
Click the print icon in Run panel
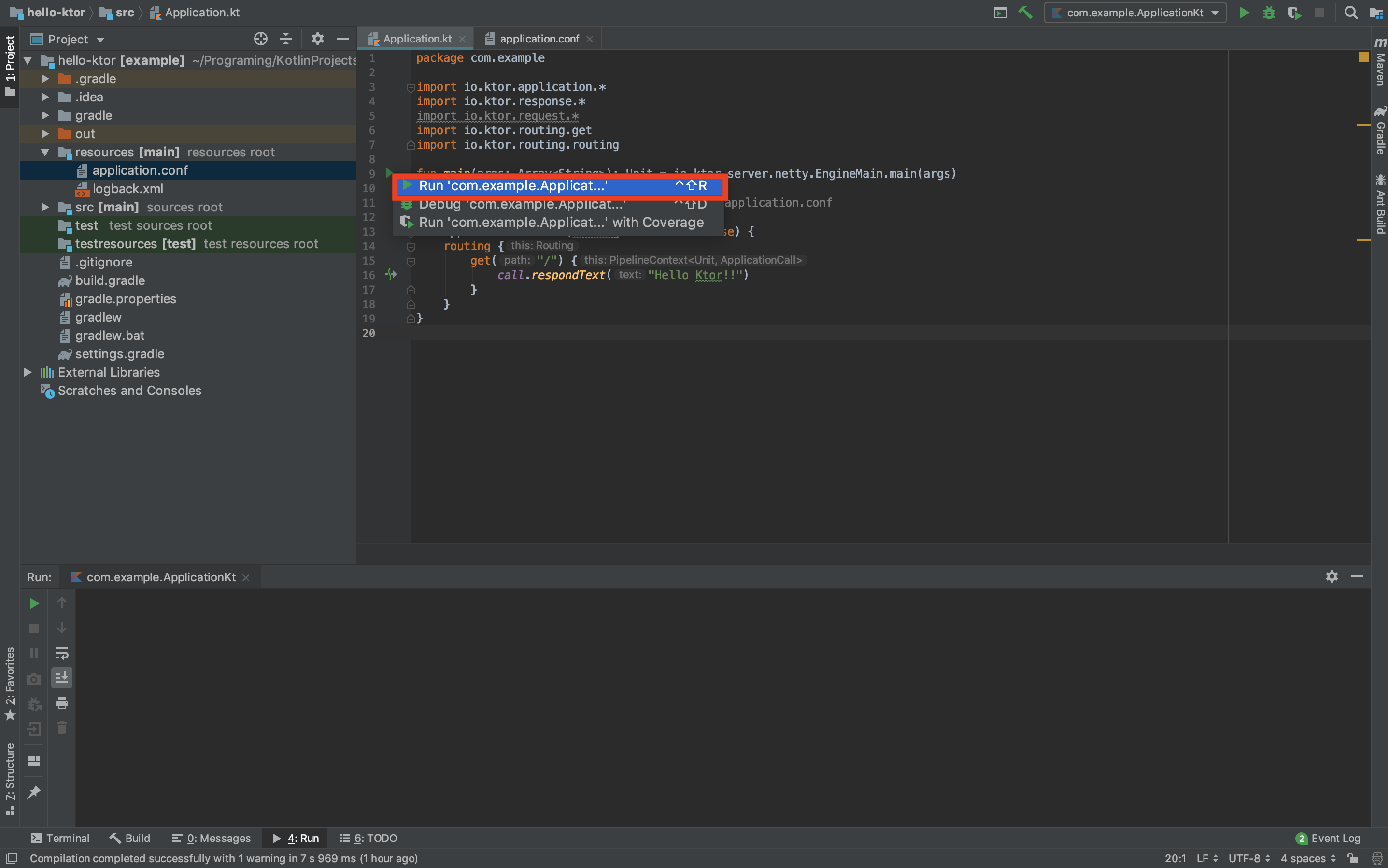click(x=61, y=703)
